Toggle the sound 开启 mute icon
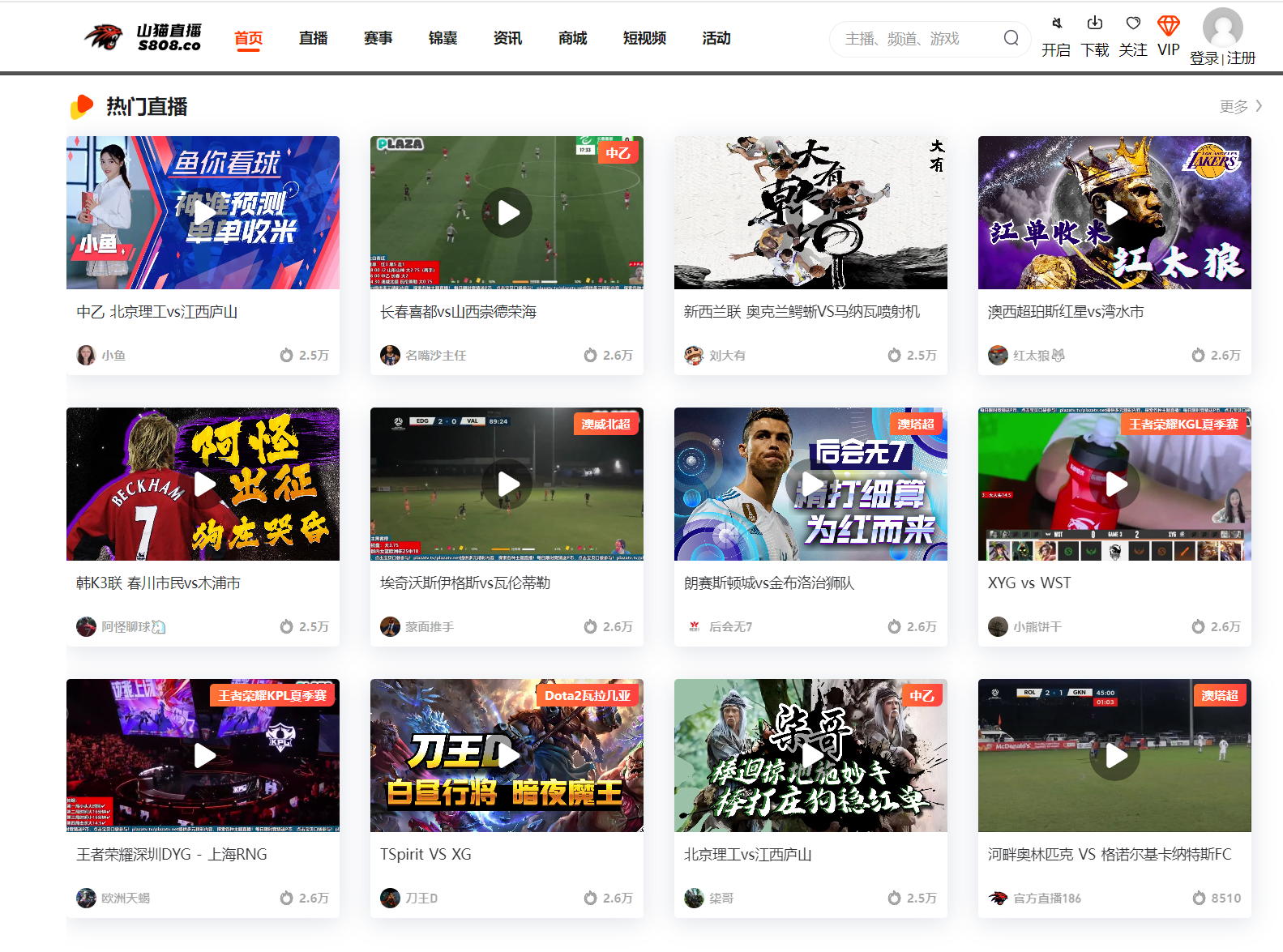Screen dimensions: 1283x952 click(x=1056, y=23)
